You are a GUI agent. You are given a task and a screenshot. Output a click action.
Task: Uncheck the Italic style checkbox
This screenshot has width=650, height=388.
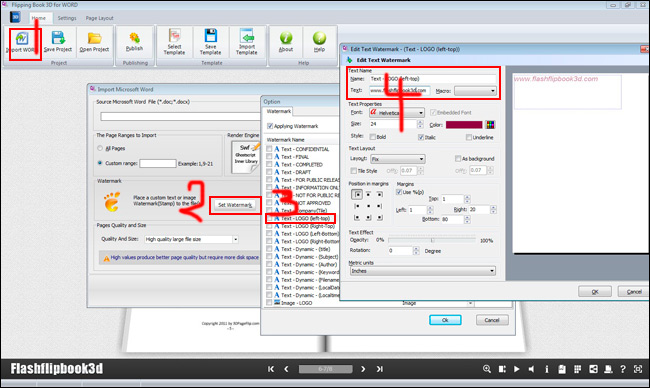pos(421,137)
